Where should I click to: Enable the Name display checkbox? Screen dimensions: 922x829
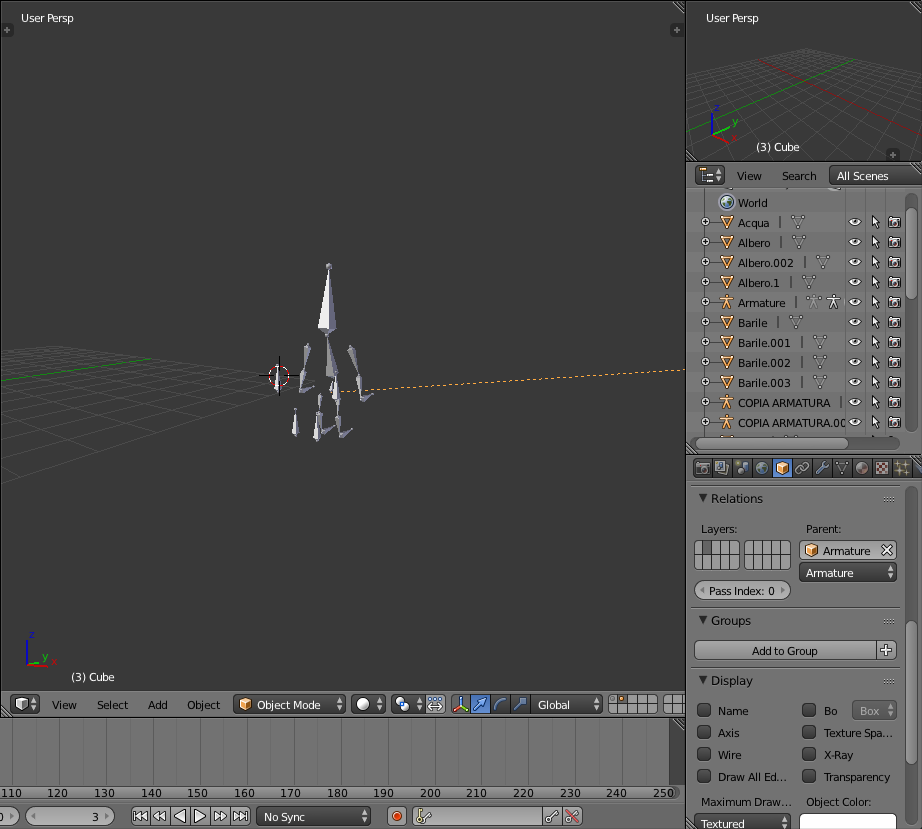704,710
